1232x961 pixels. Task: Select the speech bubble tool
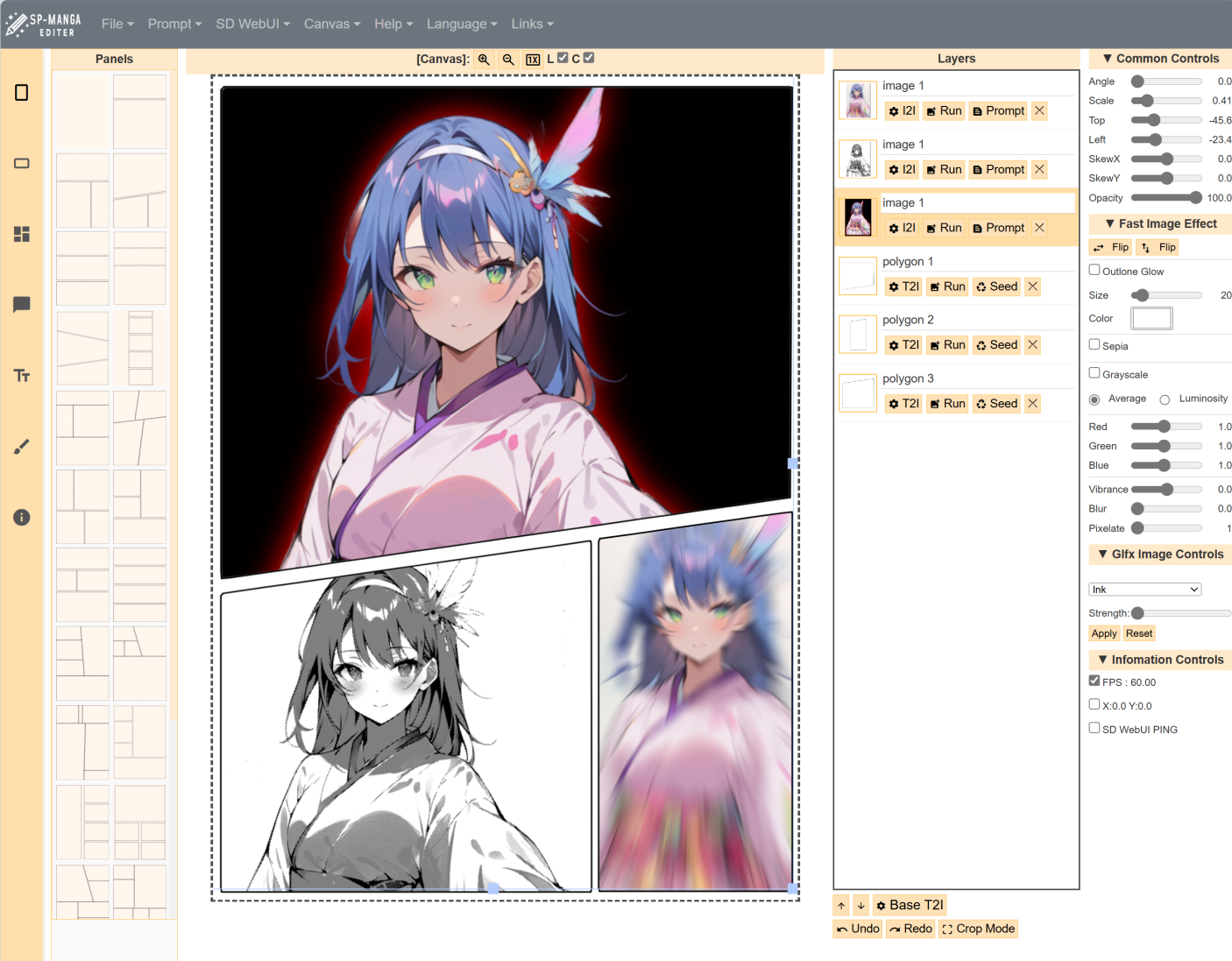22,305
